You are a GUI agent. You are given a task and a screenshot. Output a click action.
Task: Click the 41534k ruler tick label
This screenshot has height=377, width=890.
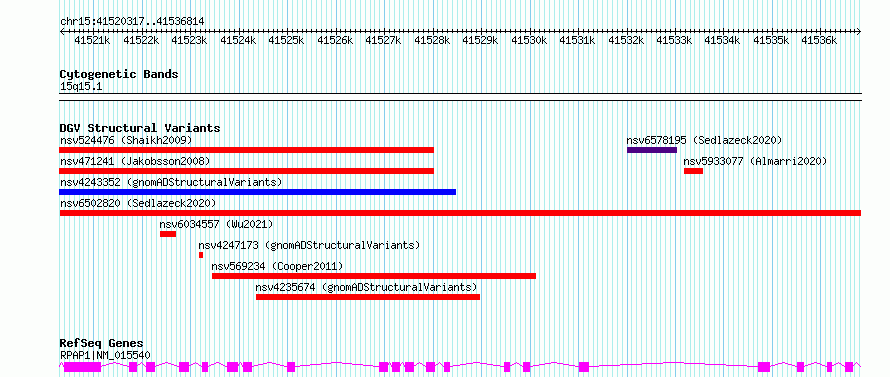tap(723, 41)
